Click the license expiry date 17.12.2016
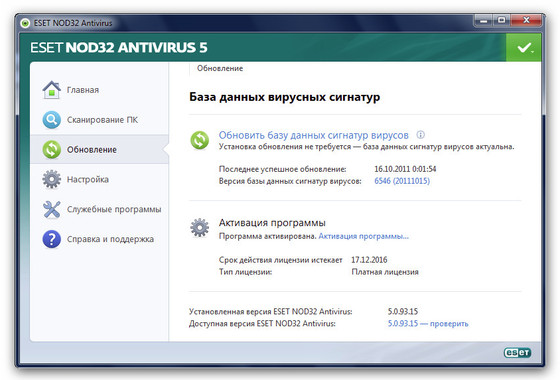The height and width of the screenshot is (380, 560). pyautogui.click(x=369, y=260)
